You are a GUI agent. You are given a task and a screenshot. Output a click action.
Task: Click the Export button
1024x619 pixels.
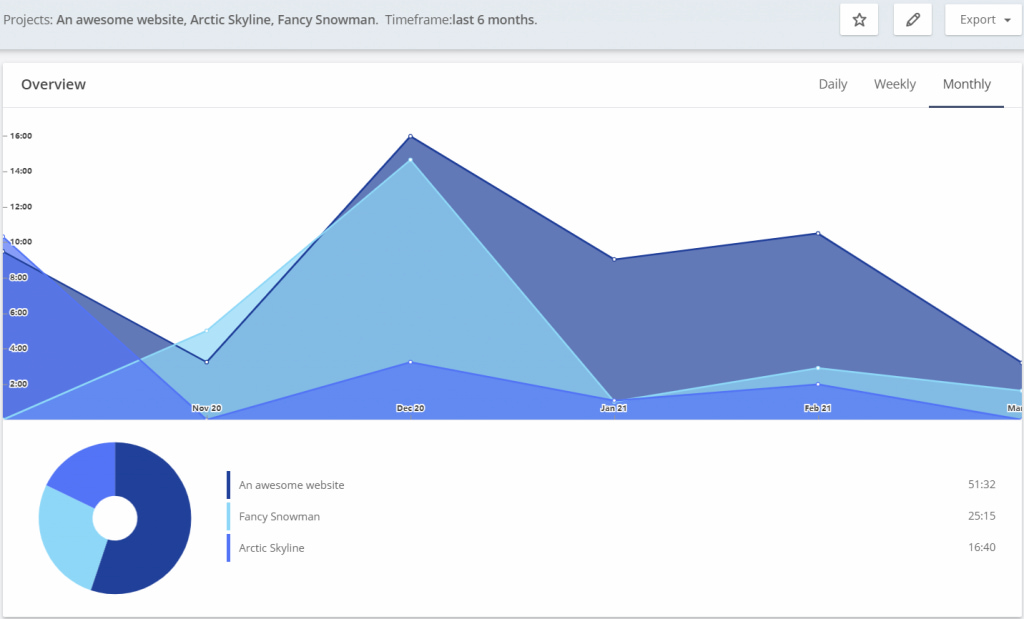pos(975,19)
